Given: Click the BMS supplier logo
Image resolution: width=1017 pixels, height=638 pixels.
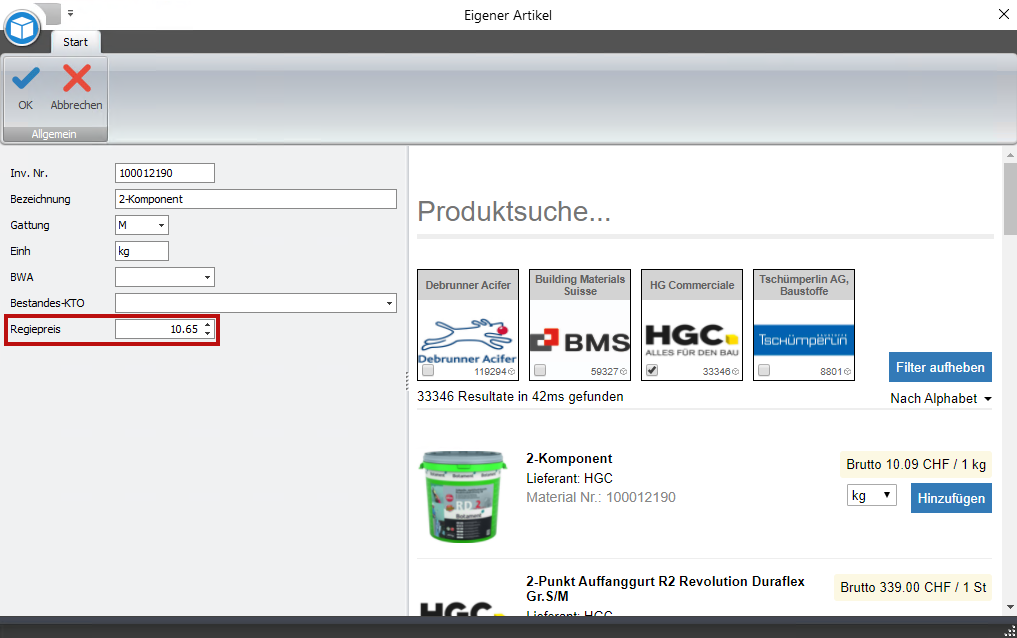Looking at the screenshot, I should click(x=579, y=341).
